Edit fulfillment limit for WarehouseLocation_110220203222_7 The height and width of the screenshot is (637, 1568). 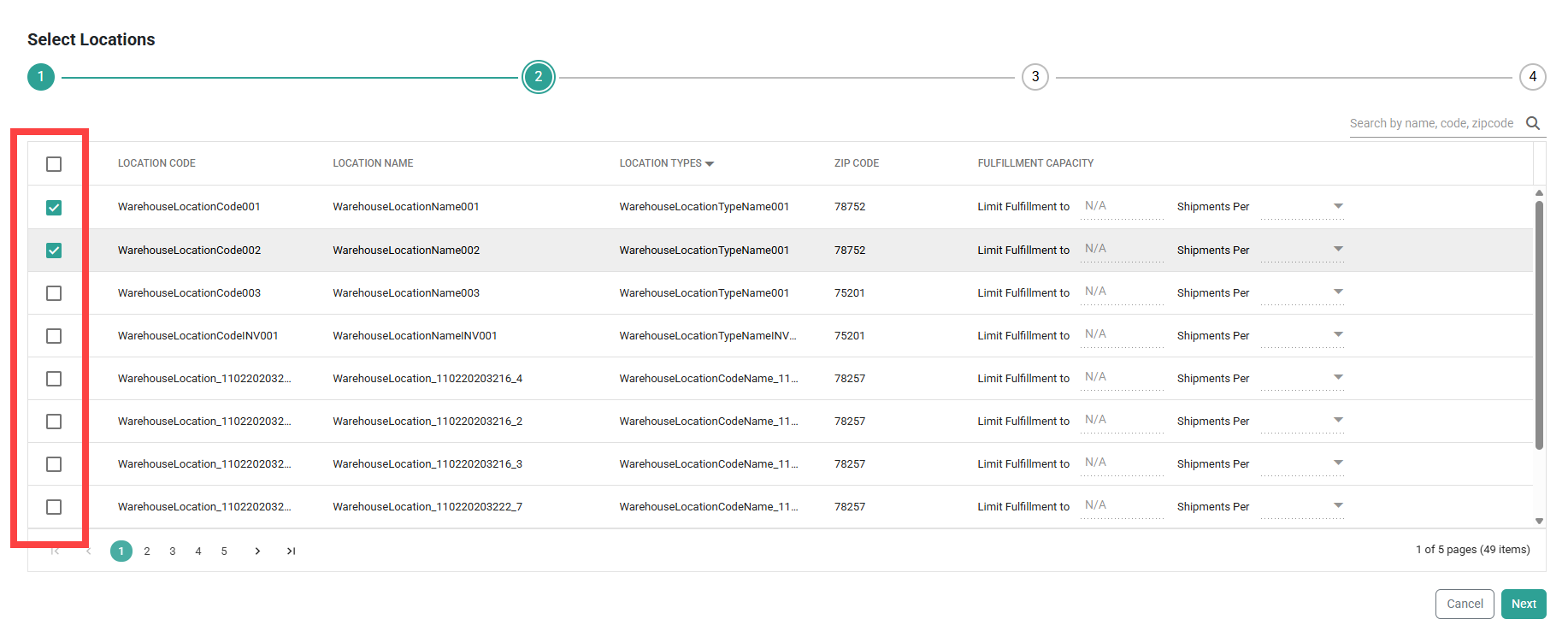pyautogui.click(x=1122, y=505)
